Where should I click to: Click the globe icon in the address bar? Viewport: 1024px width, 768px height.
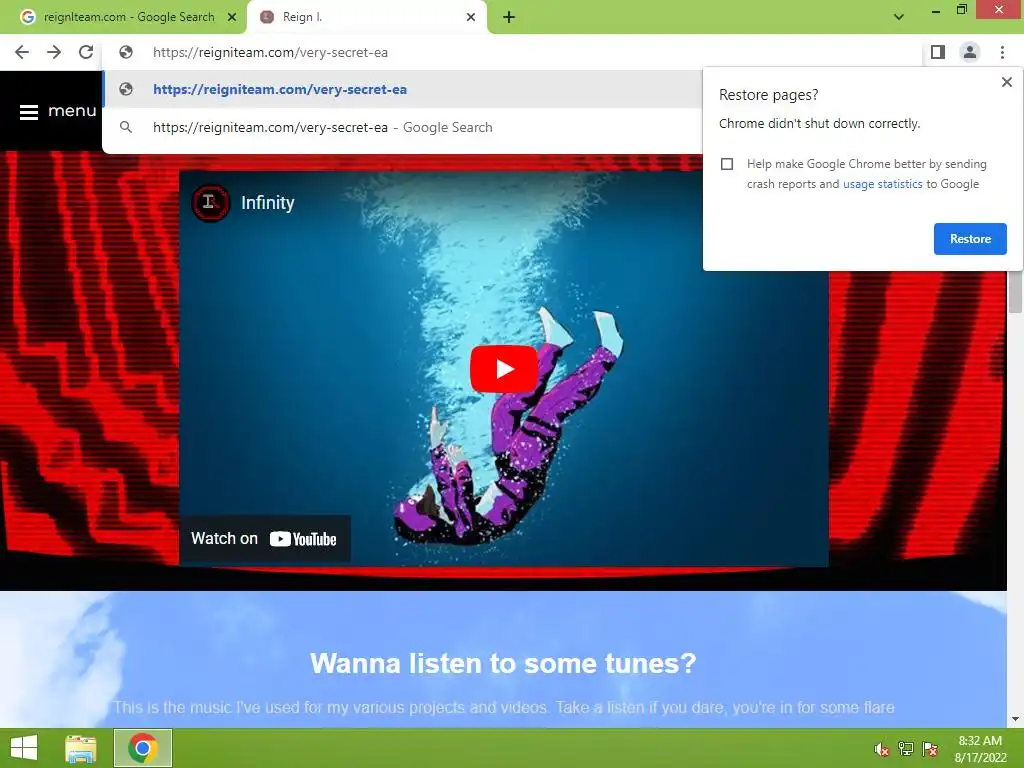click(126, 52)
